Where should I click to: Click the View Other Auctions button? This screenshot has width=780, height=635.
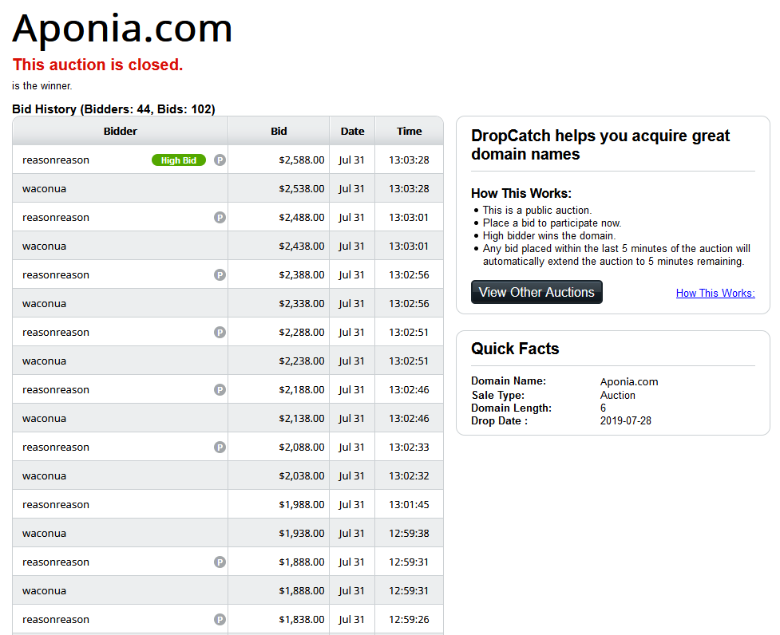tap(536, 292)
